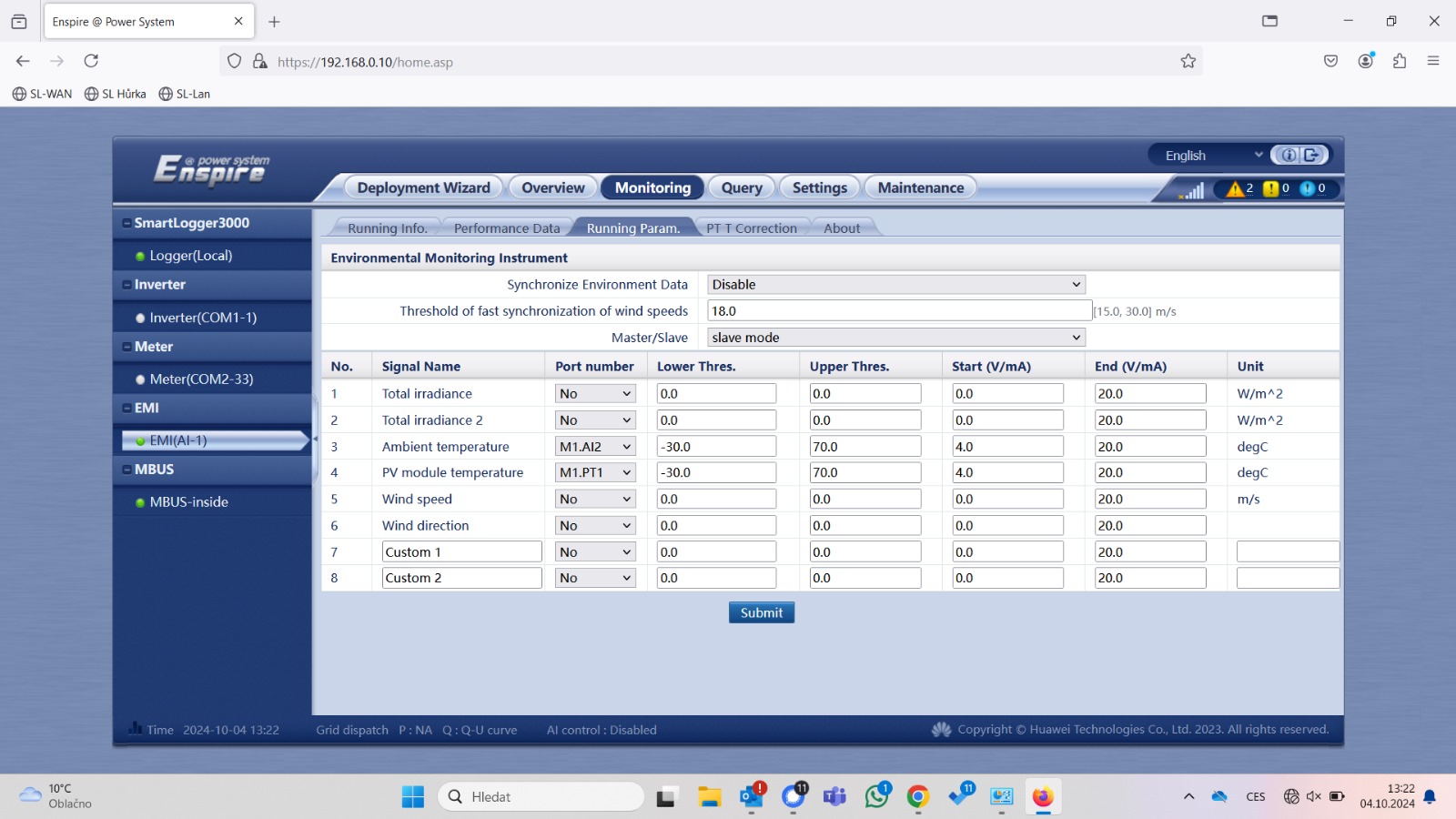Open the Maintenance menu
This screenshot has width=1456, height=819.
(921, 187)
